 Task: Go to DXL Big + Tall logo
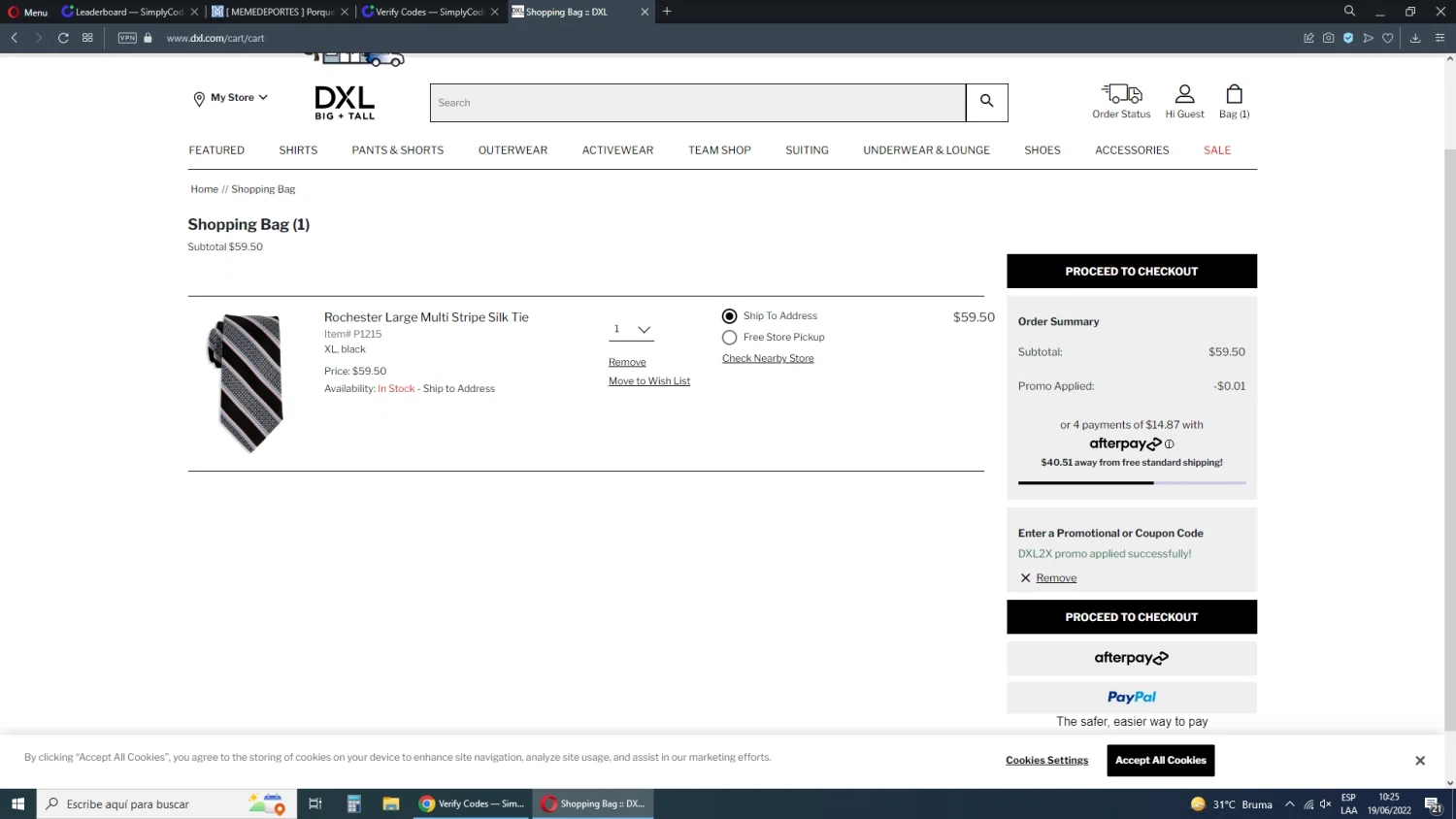[345, 102]
